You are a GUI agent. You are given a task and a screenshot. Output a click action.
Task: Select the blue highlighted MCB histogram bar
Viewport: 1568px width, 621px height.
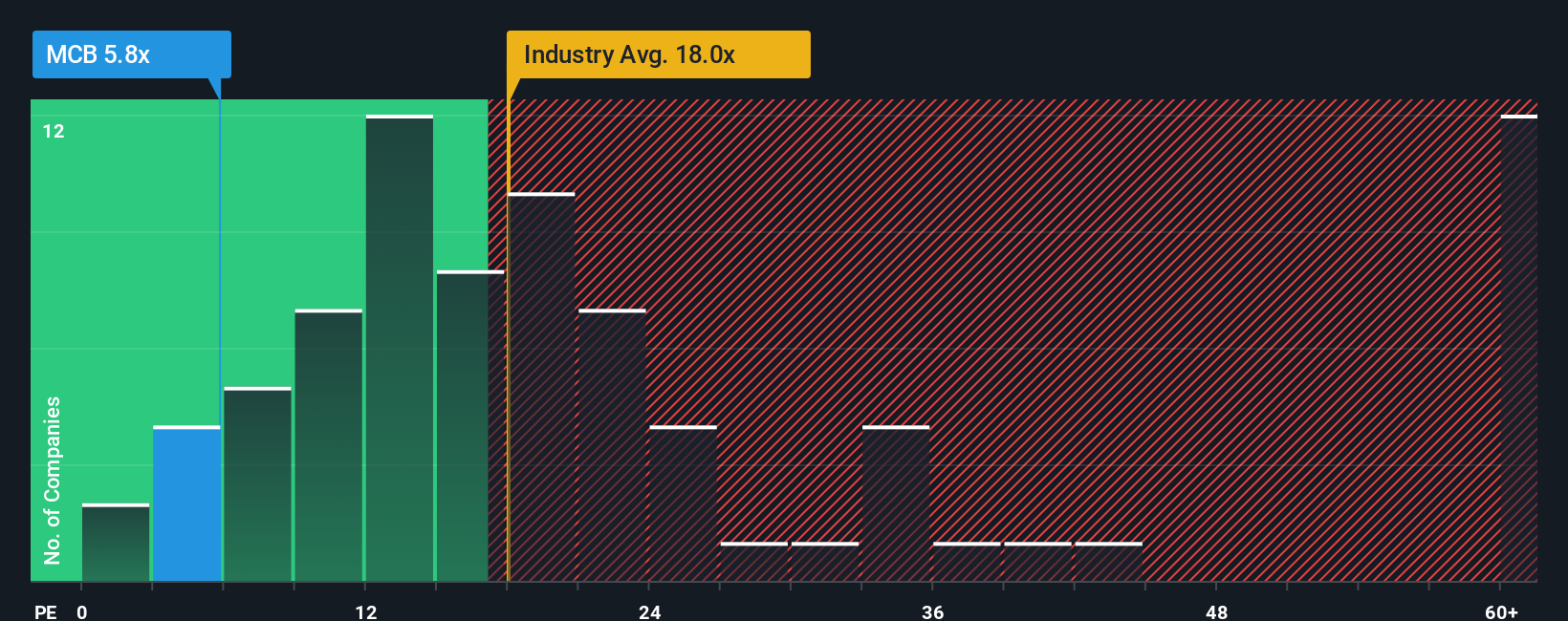tap(186, 503)
